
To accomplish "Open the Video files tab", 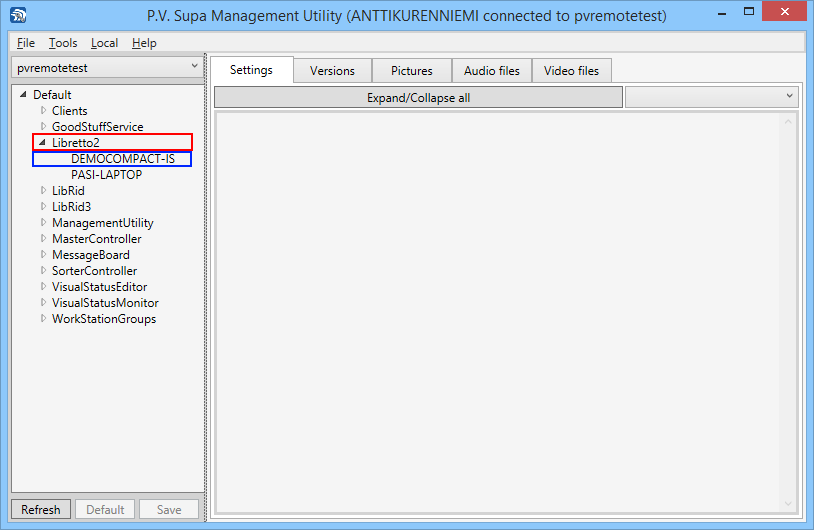I will click(571, 71).
